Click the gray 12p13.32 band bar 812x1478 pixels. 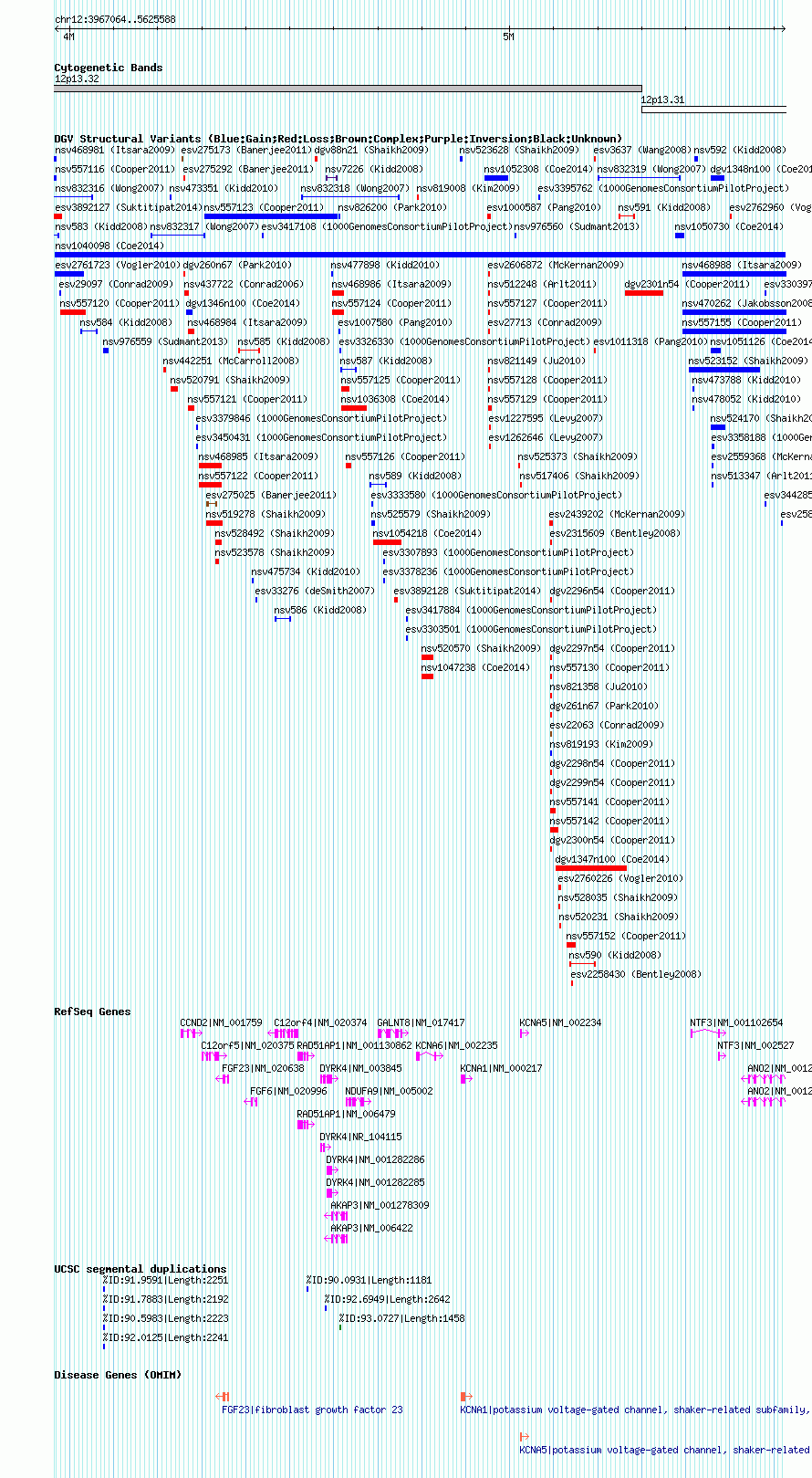coord(348,89)
